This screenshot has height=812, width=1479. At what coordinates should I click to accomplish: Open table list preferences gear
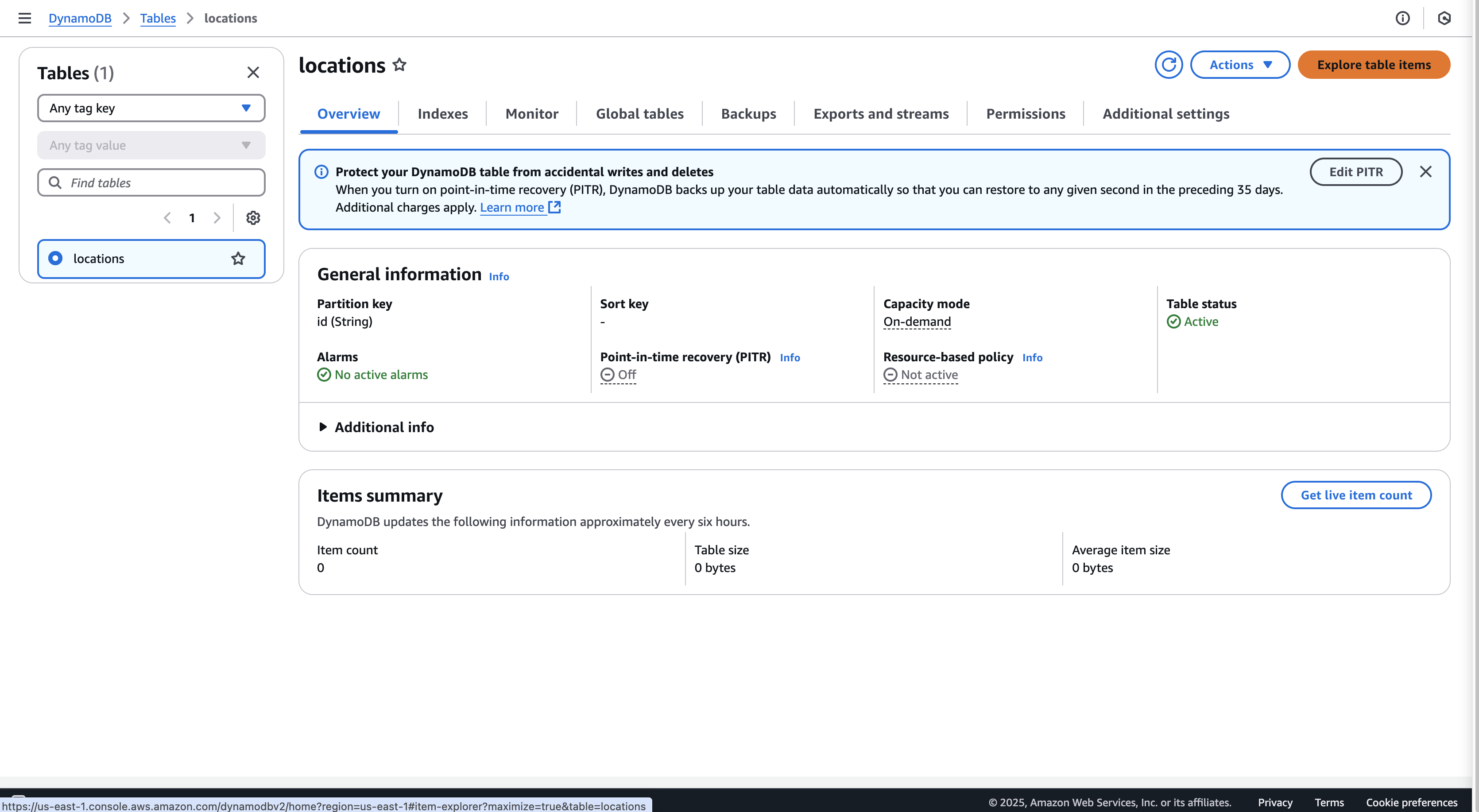253,218
